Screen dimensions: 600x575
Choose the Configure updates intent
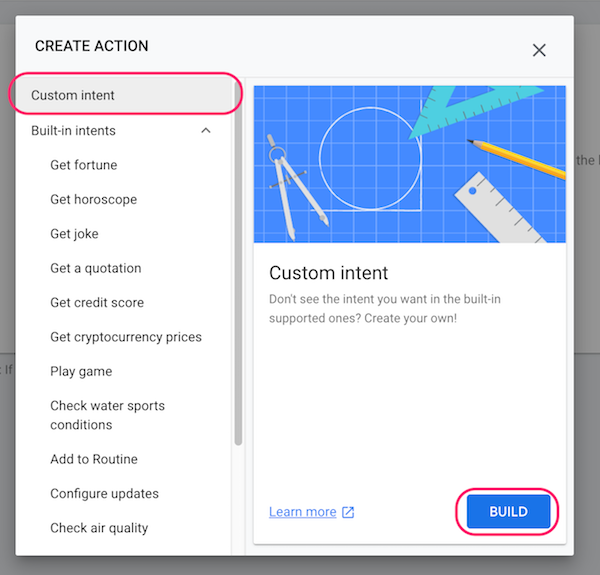click(x=104, y=494)
